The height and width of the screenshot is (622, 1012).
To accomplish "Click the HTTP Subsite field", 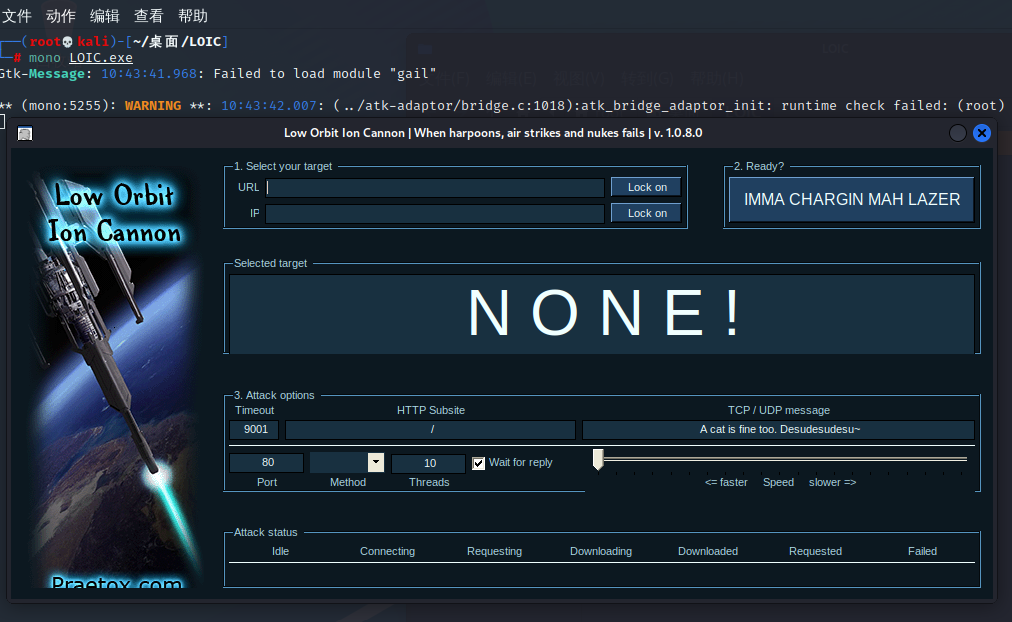I will point(430,430).
